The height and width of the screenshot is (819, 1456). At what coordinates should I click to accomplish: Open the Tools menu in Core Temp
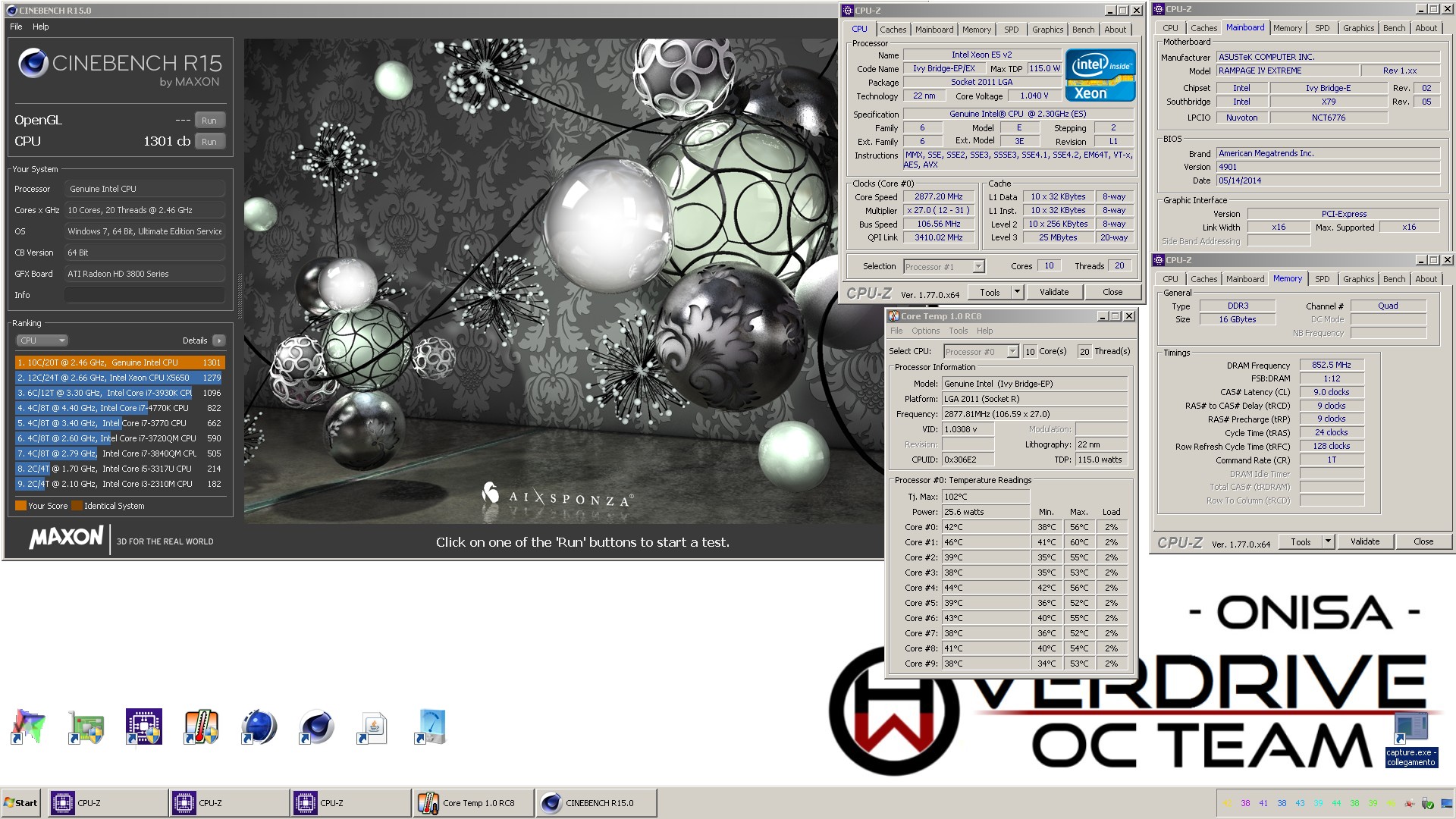click(x=959, y=331)
